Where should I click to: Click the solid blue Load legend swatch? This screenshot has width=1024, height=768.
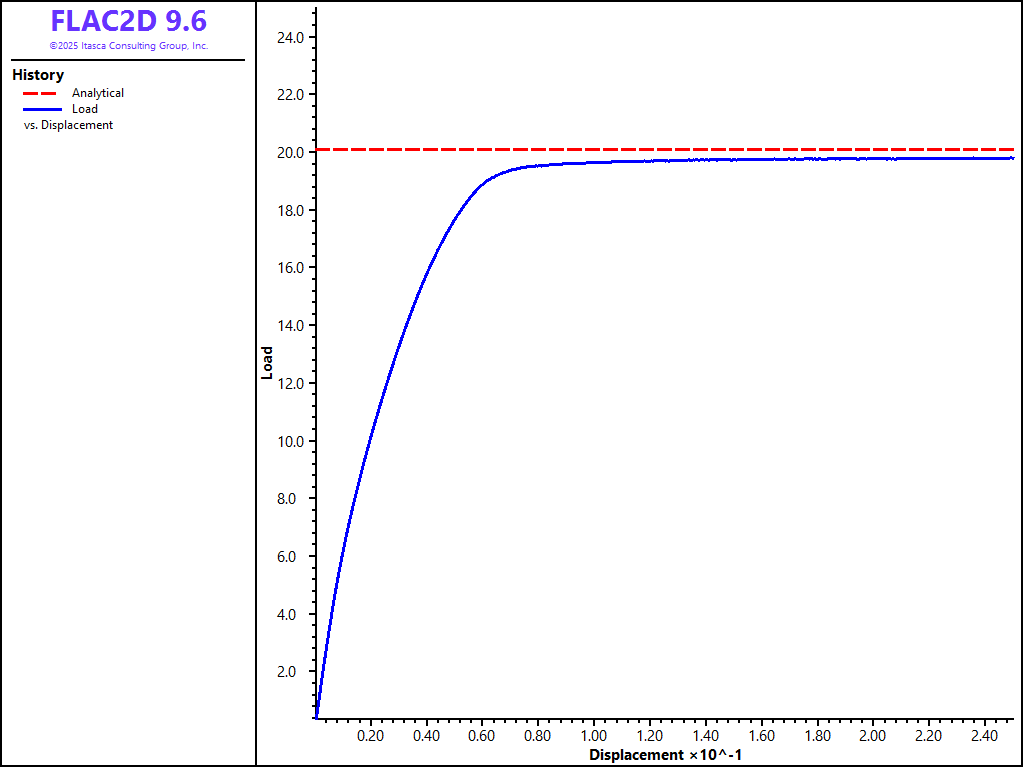coord(41,109)
